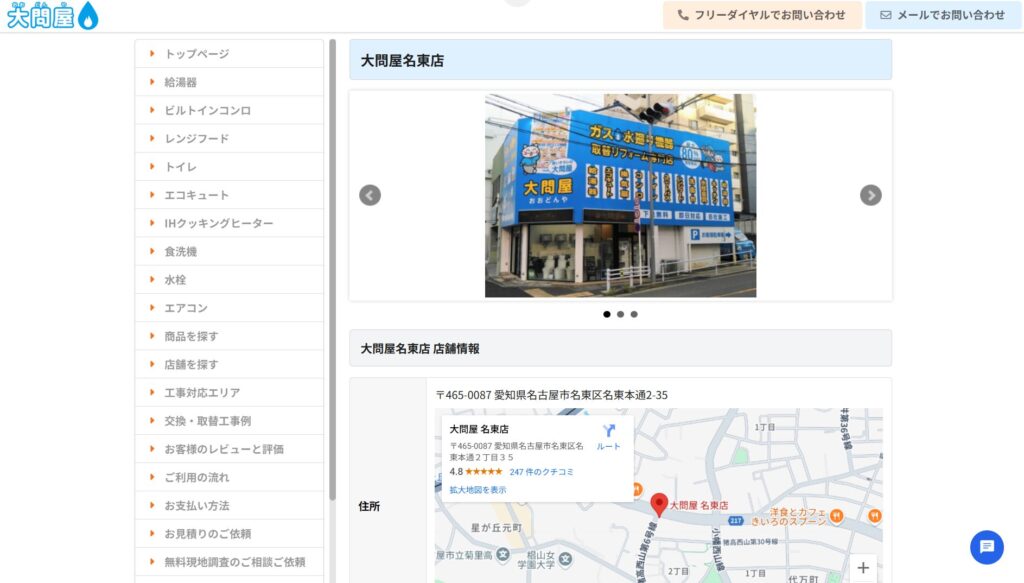Open トイレ category in sidebar
The width and height of the screenshot is (1024, 583).
pyautogui.click(x=229, y=166)
